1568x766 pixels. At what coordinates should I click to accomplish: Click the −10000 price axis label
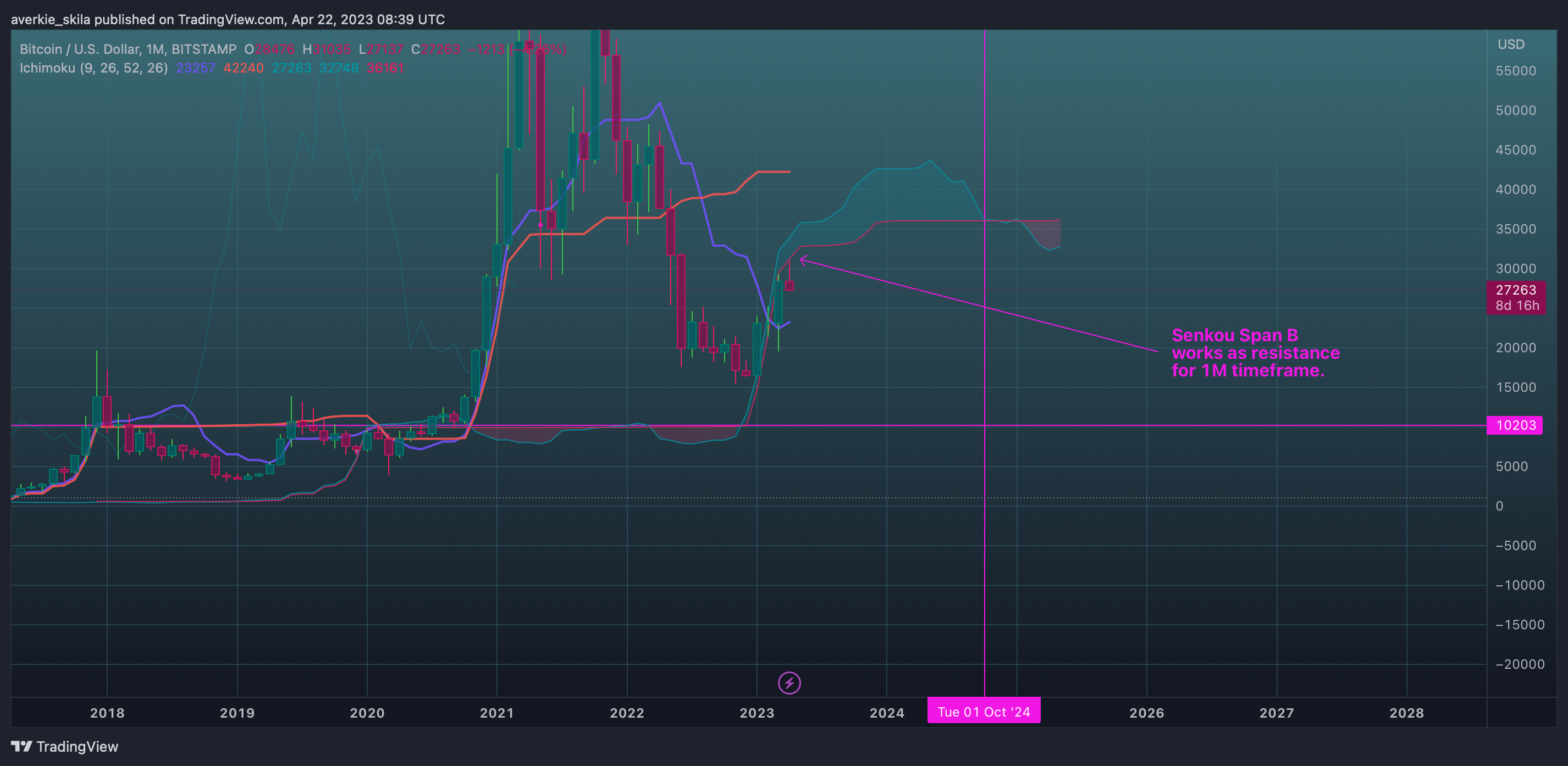[x=1520, y=585]
